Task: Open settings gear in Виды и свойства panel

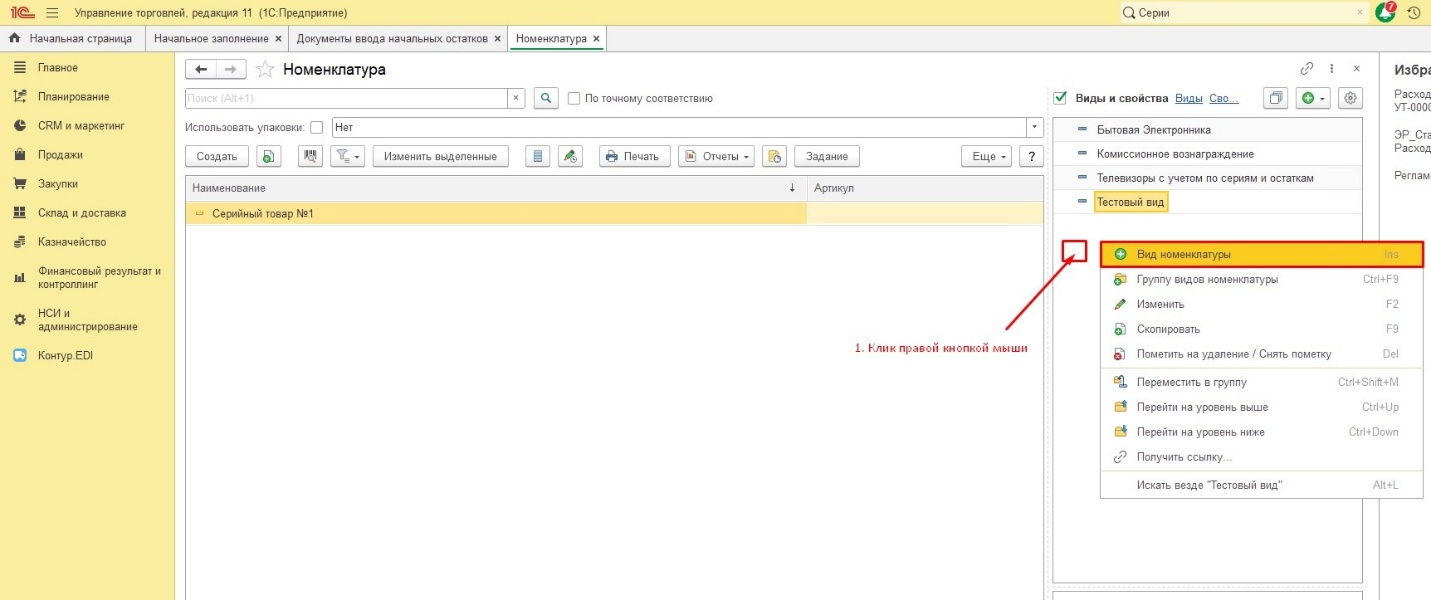Action: pos(1351,98)
